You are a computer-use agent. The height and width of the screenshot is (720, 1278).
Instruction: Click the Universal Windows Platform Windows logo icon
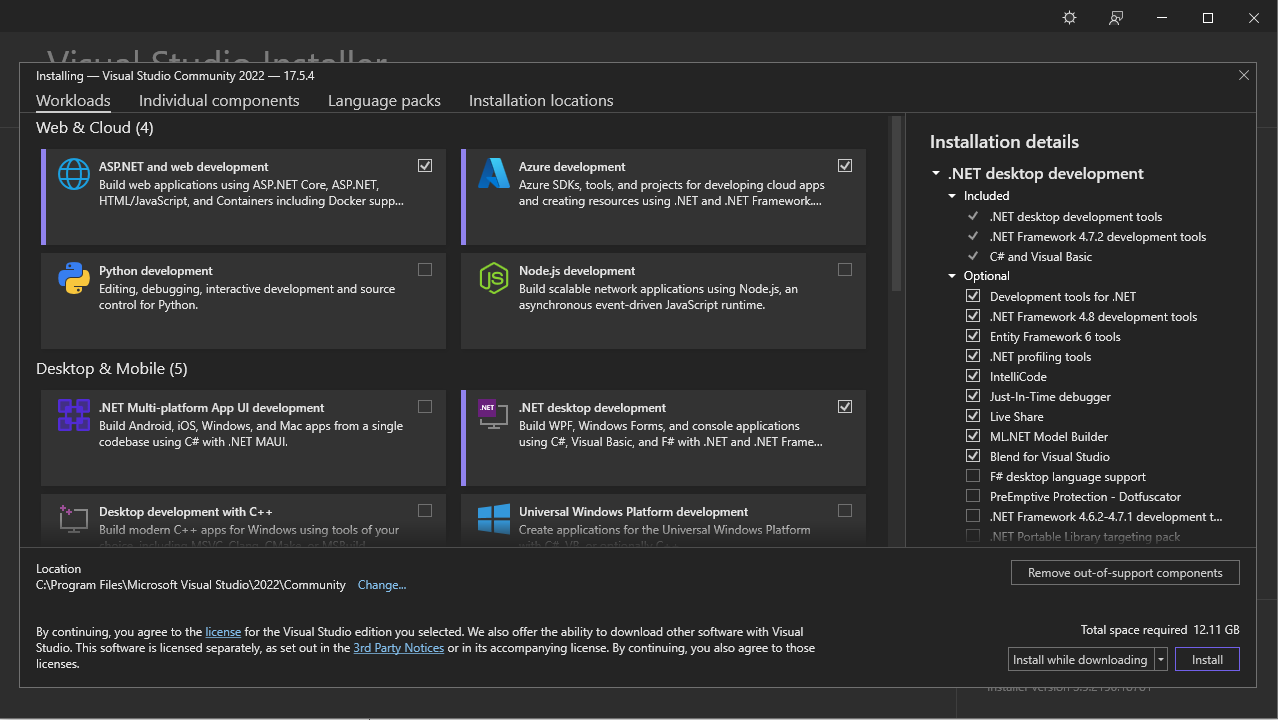tap(494, 518)
